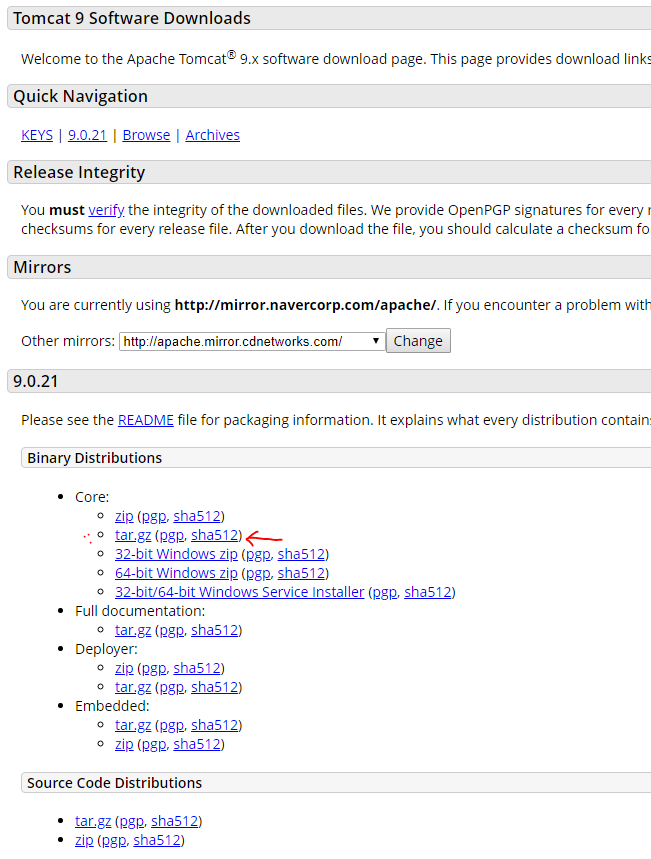
Task: Download the Embedded tar.gz
Action: (x=133, y=725)
